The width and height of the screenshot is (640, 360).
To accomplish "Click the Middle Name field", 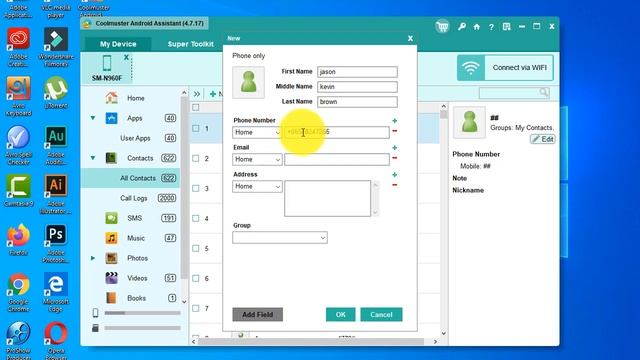I will 357,87.
